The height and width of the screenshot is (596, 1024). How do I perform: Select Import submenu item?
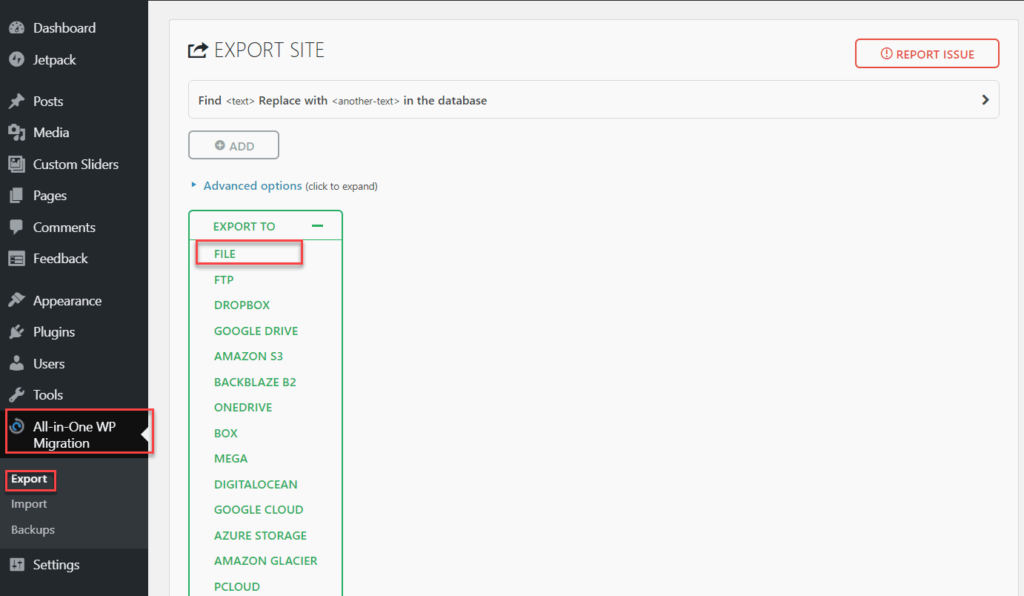tap(29, 504)
